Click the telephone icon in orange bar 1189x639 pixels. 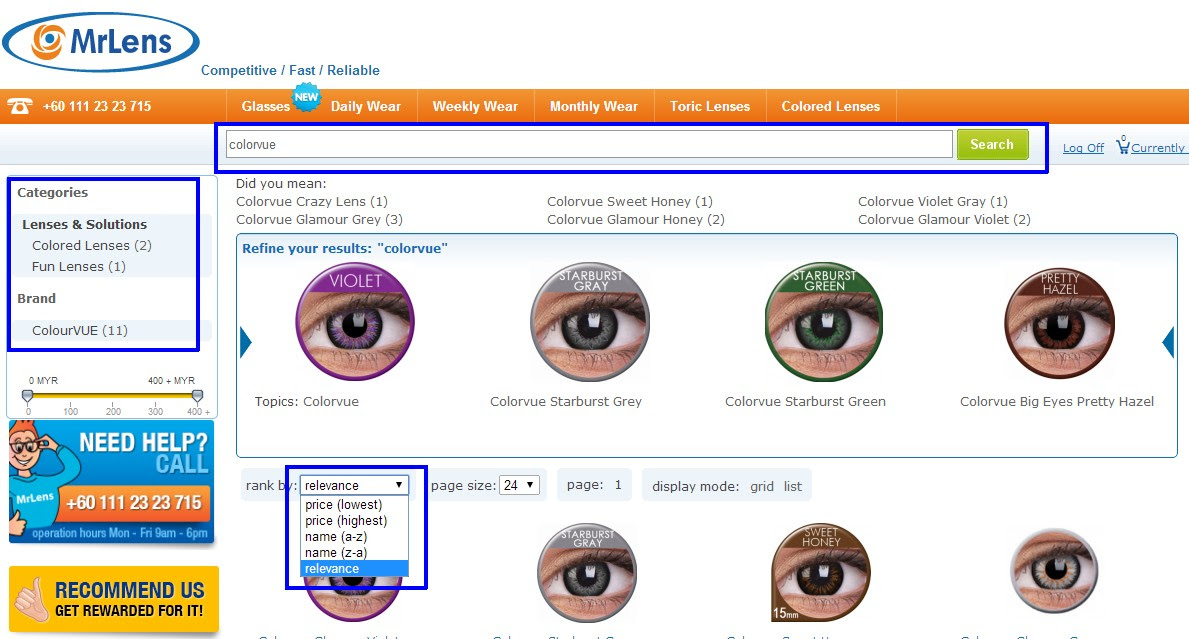pyautogui.click(x=20, y=106)
